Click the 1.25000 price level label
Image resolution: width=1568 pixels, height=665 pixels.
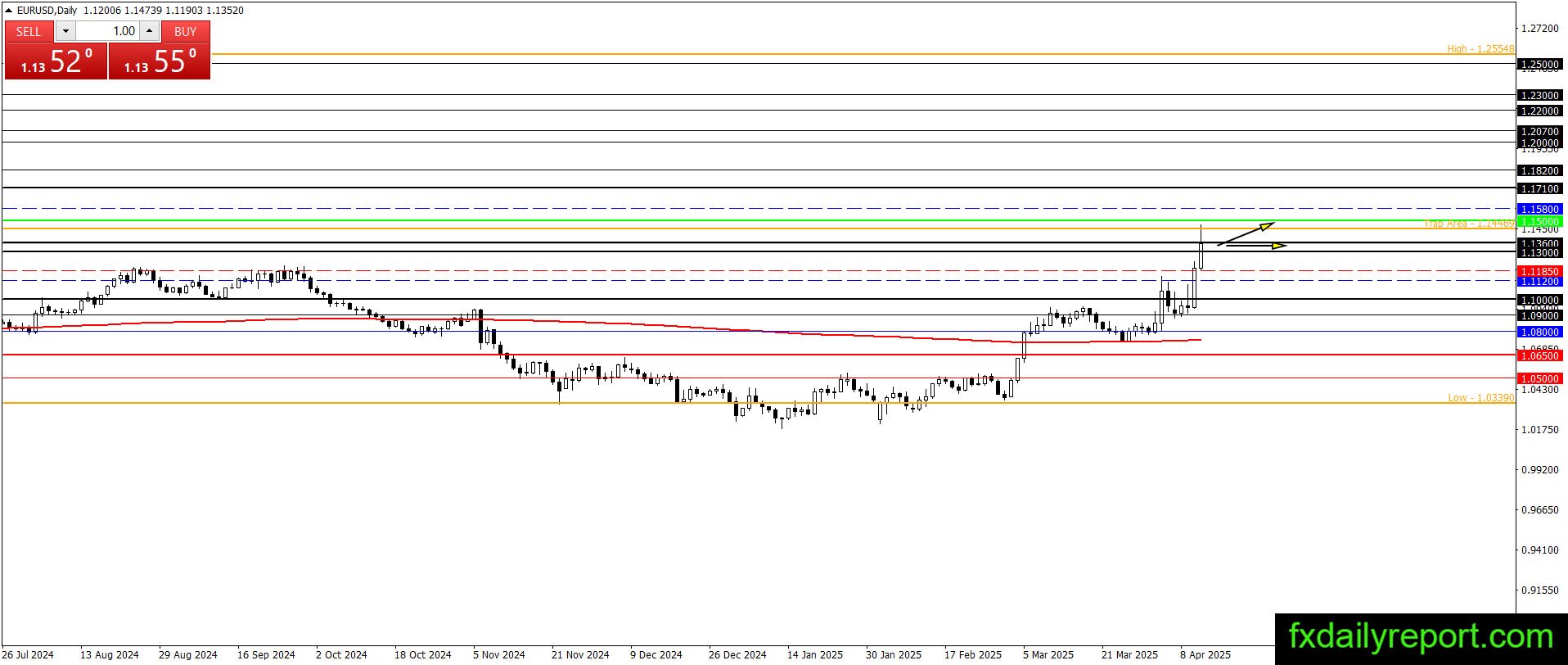coord(1539,64)
